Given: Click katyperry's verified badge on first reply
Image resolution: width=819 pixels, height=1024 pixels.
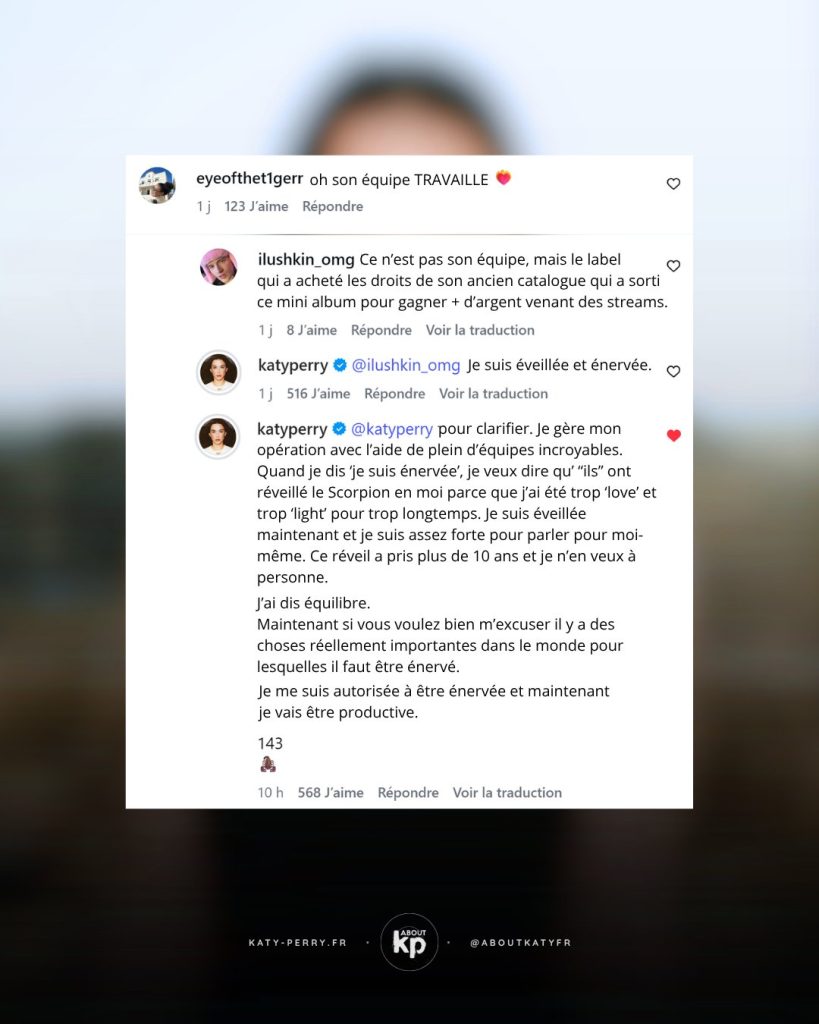Looking at the screenshot, I should (340, 365).
